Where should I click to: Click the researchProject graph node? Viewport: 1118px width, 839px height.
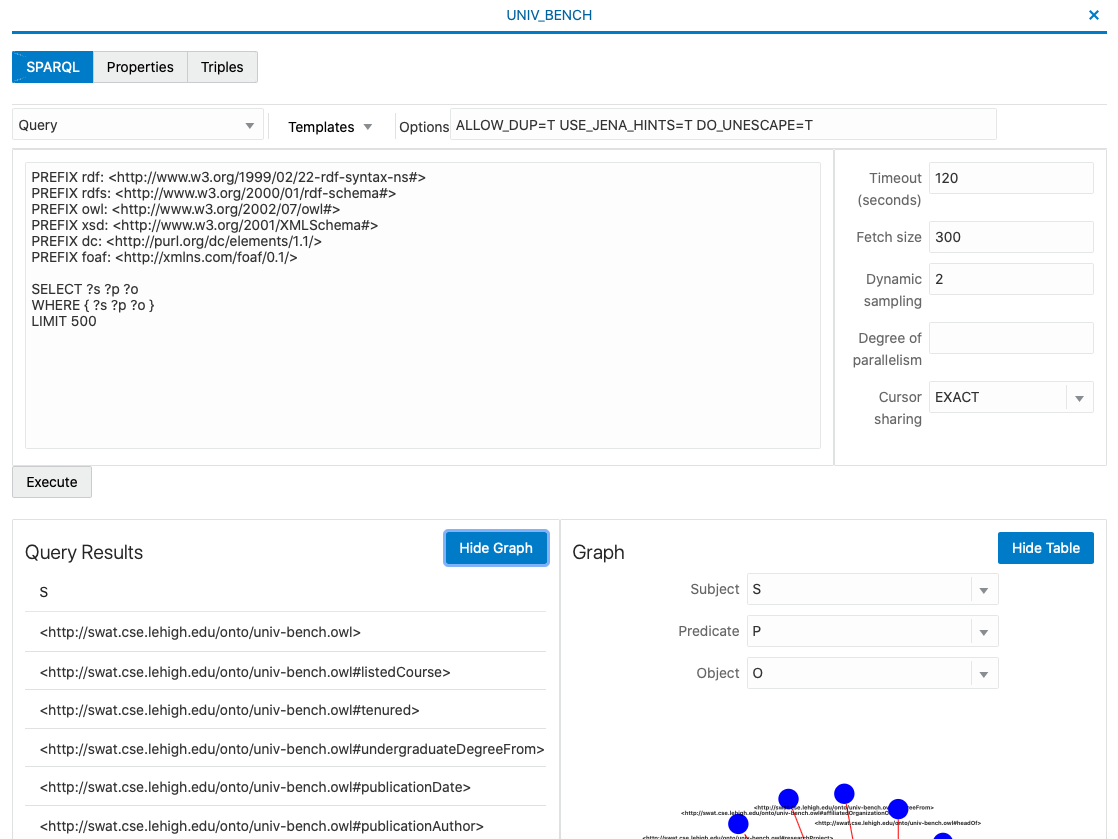(x=738, y=824)
